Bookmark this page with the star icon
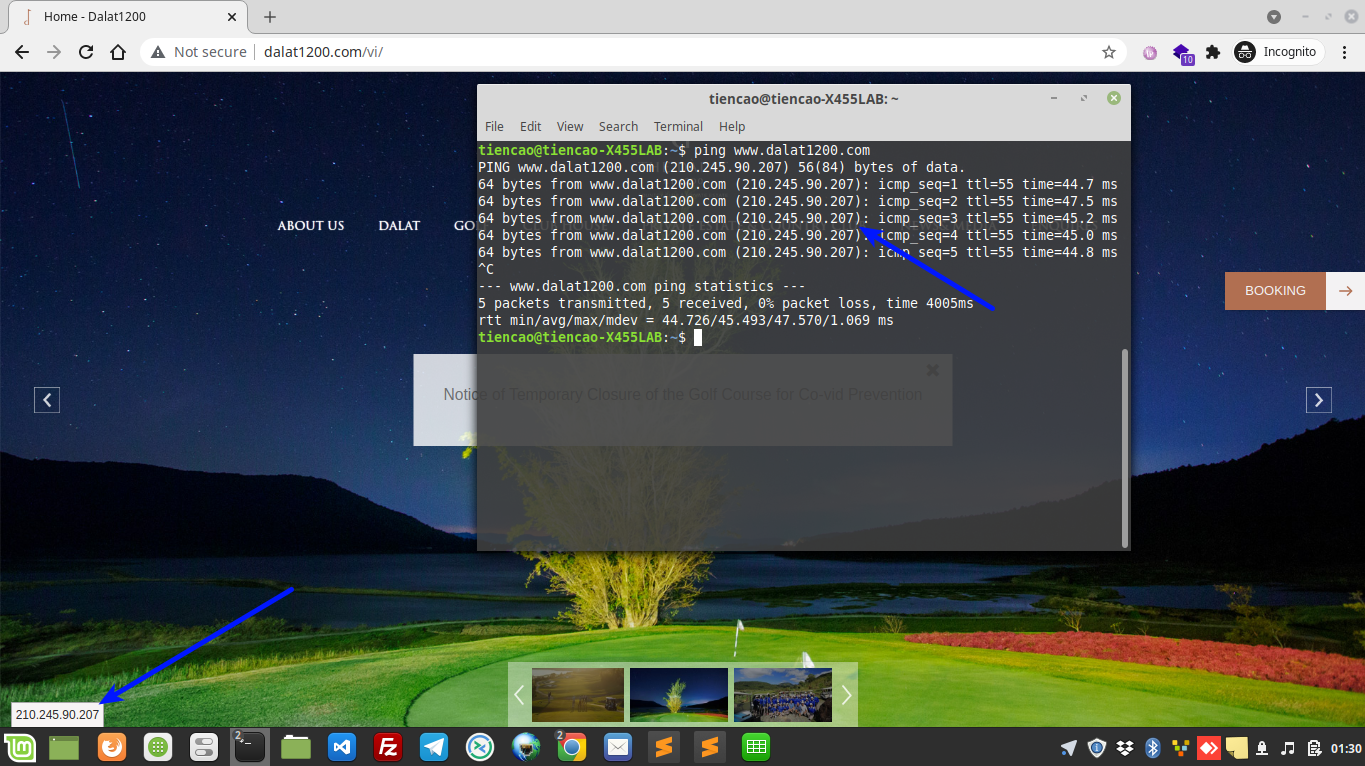Viewport: 1365px width, 766px height. [1108, 52]
